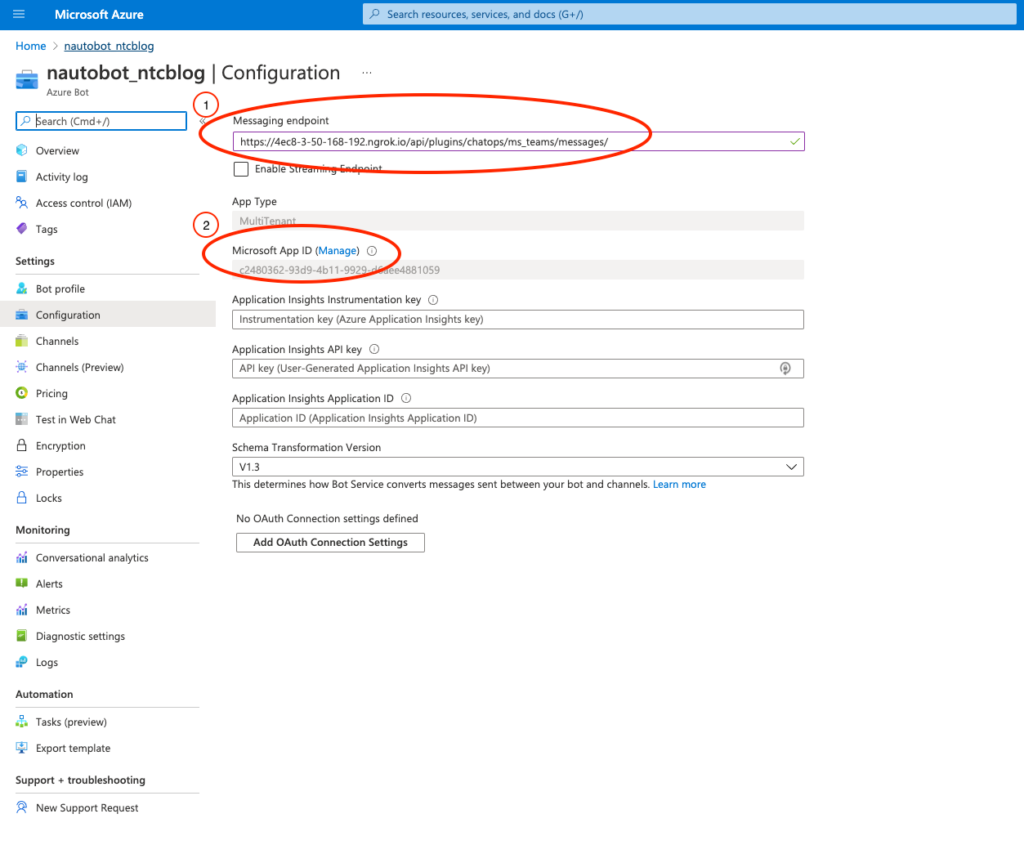Enable the Streaming Endpoint checkbox
Viewport: 1024px width, 854px height.
coord(241,169)
